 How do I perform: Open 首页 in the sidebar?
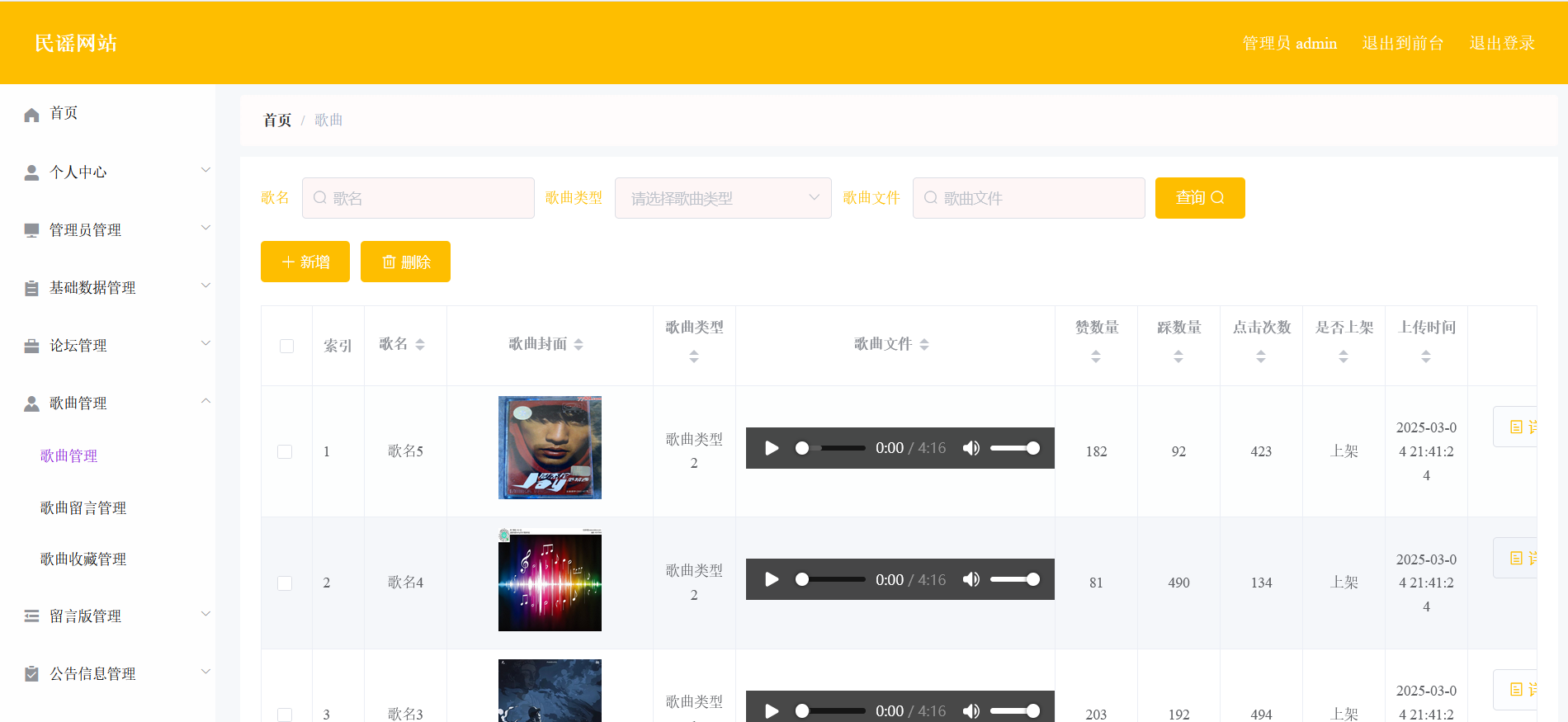[x=64, y=113]
